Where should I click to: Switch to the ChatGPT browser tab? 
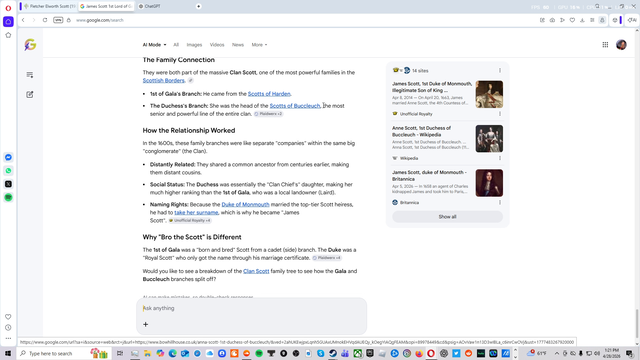152,6
